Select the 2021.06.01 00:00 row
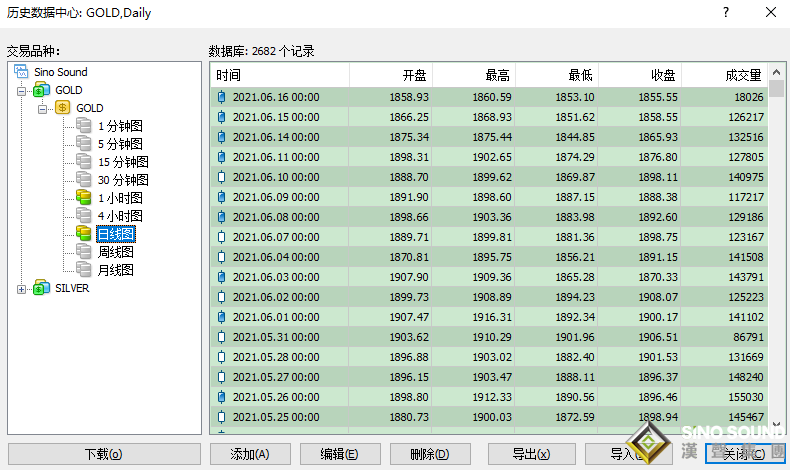790x470 pixels. 489,317
